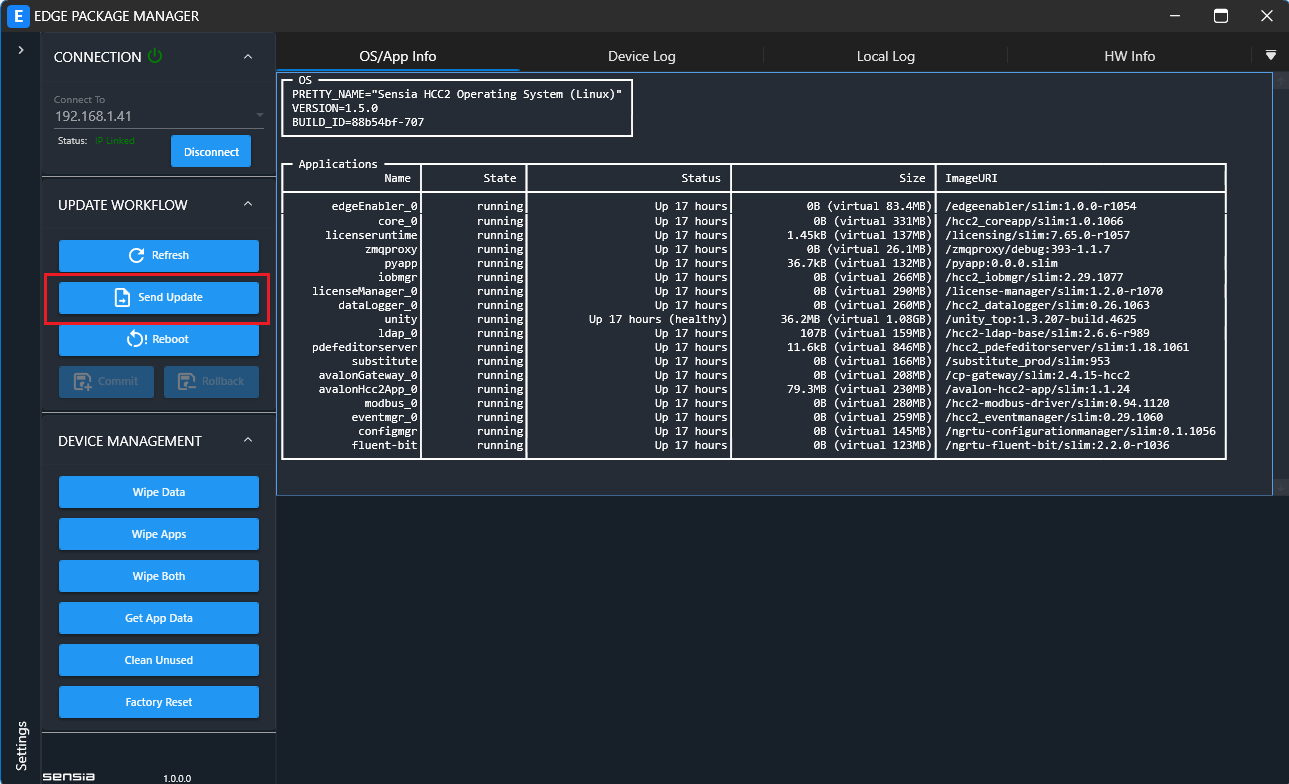The image size is (1289, 784).
Task: Collapse the CONNECTION section
Action: 248,57
